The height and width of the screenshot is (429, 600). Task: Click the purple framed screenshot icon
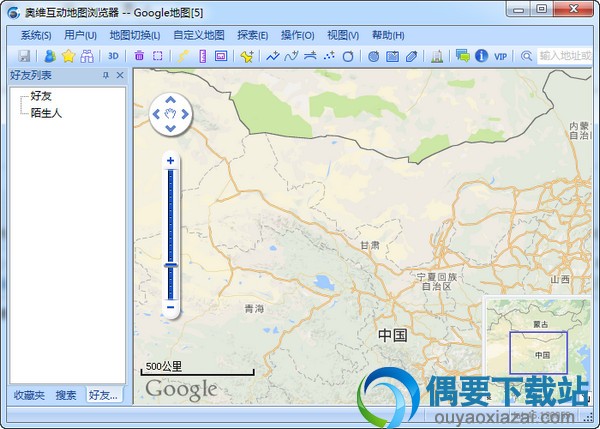pyautogui.click(x=221, y=56)
